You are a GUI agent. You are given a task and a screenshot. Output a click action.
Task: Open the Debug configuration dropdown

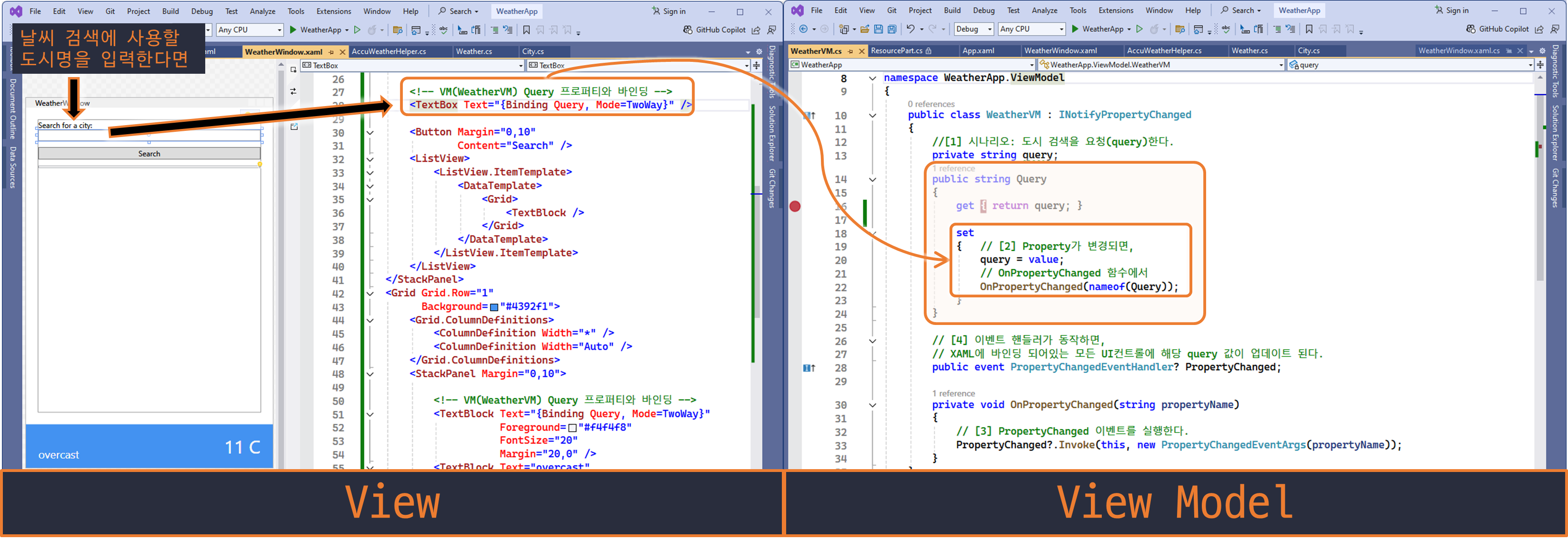click(x=990, y=29)
